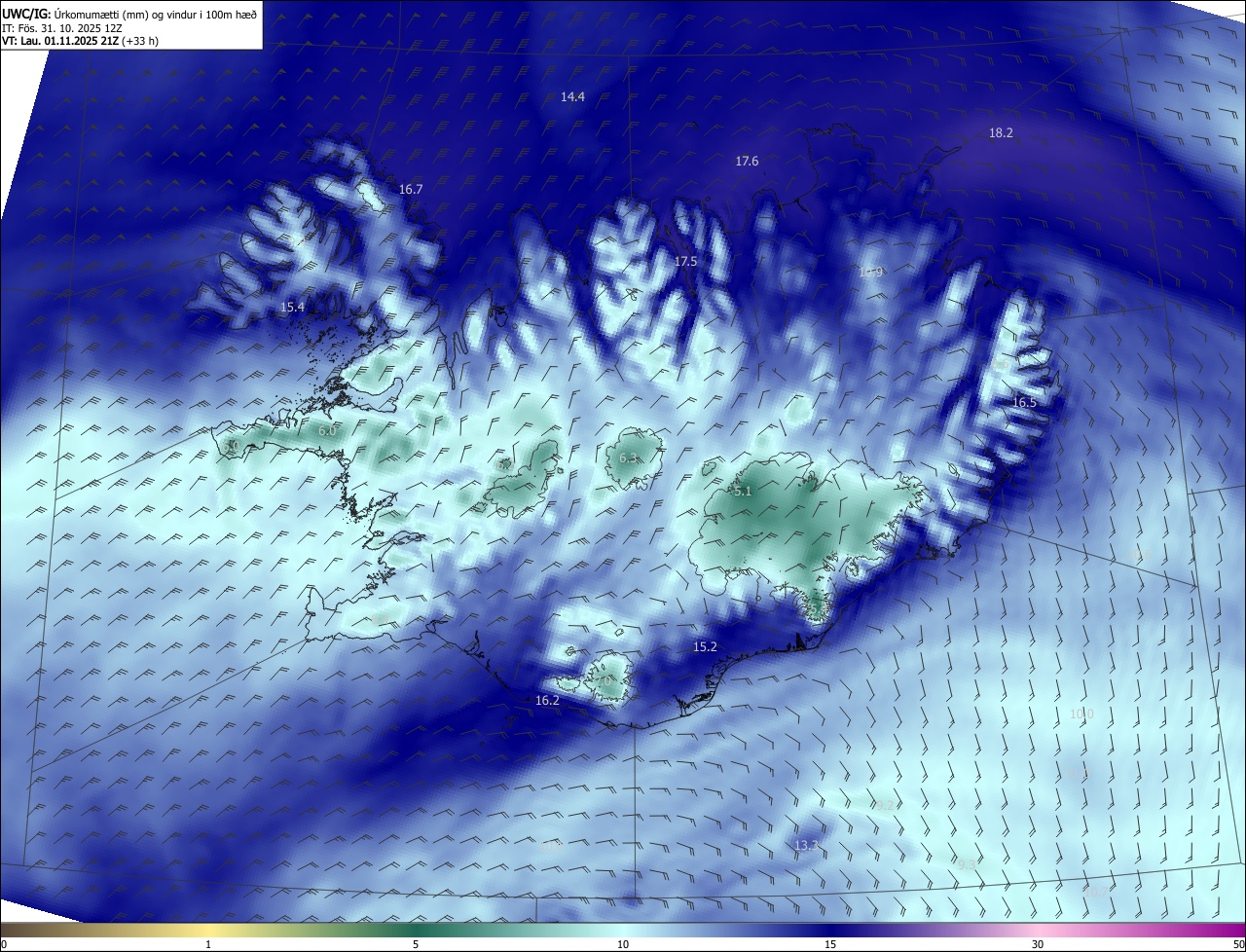Click the 'UWC/IG:' label in the header box
This screenshot has width=1246, height=952.
pos(27,14)
